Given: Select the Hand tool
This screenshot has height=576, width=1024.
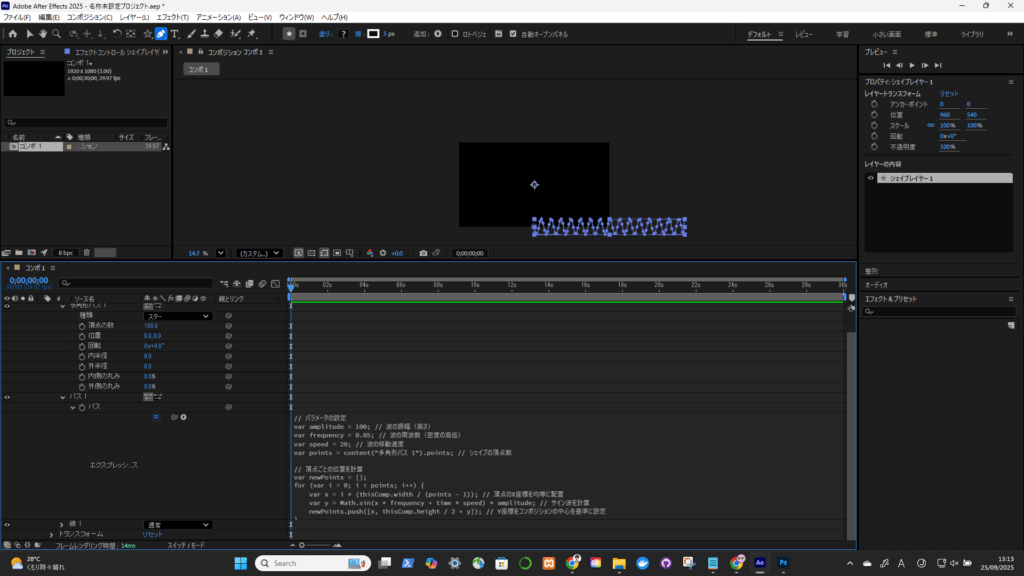Looking at the screenshot, I should [x=42, y=33].
